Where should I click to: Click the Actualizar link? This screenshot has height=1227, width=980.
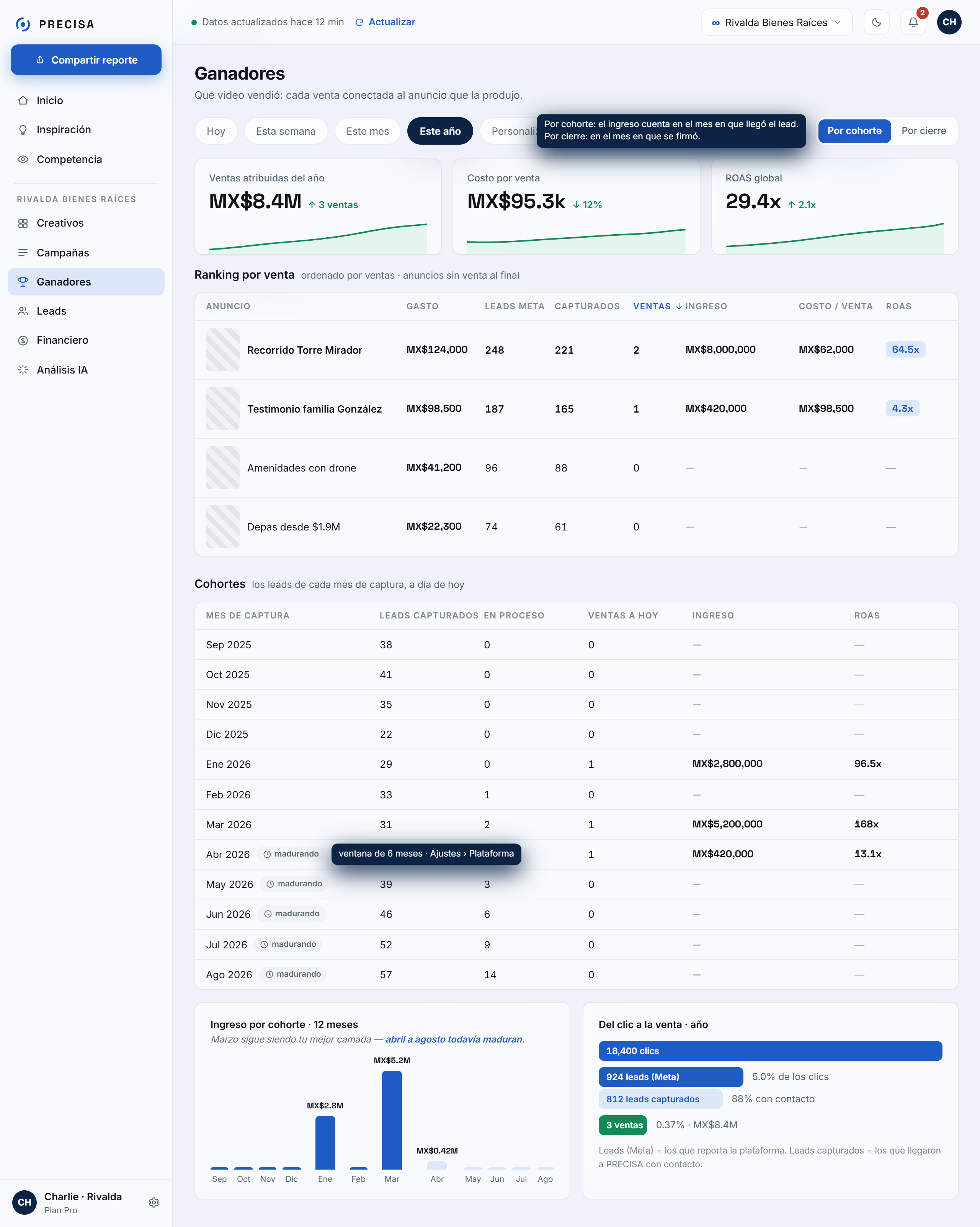coord(385,22)
